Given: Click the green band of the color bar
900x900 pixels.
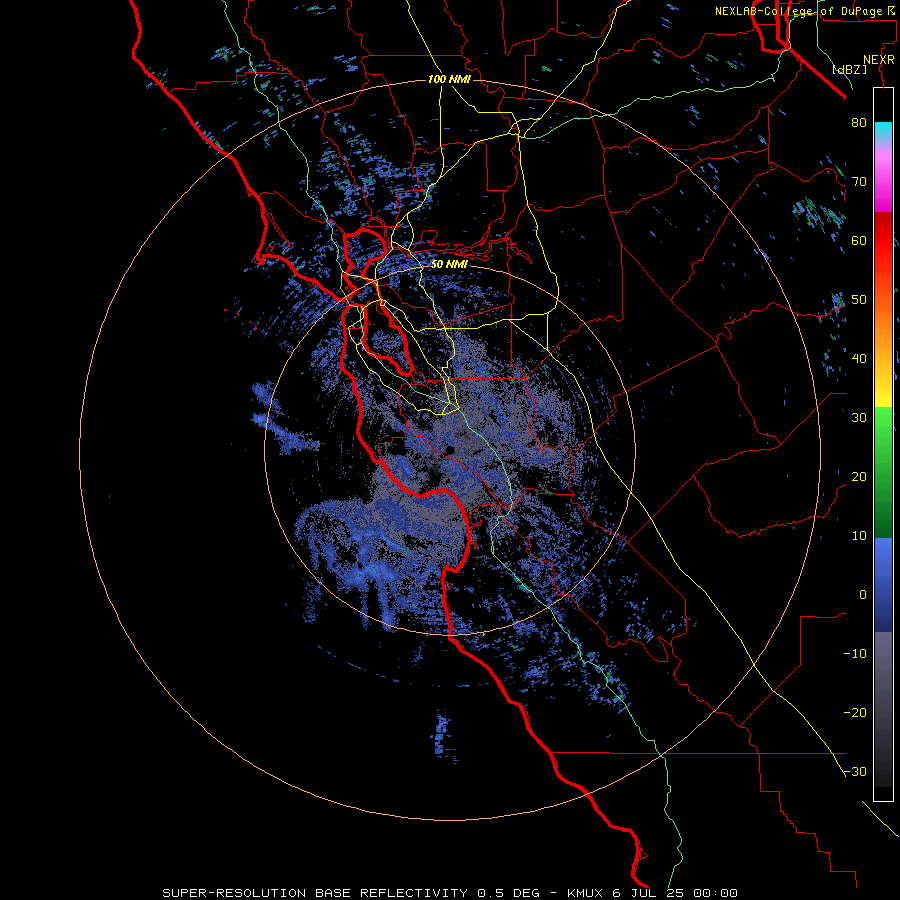Looking at the screenshot, I should pyautogui.click(x=883, y=471).
